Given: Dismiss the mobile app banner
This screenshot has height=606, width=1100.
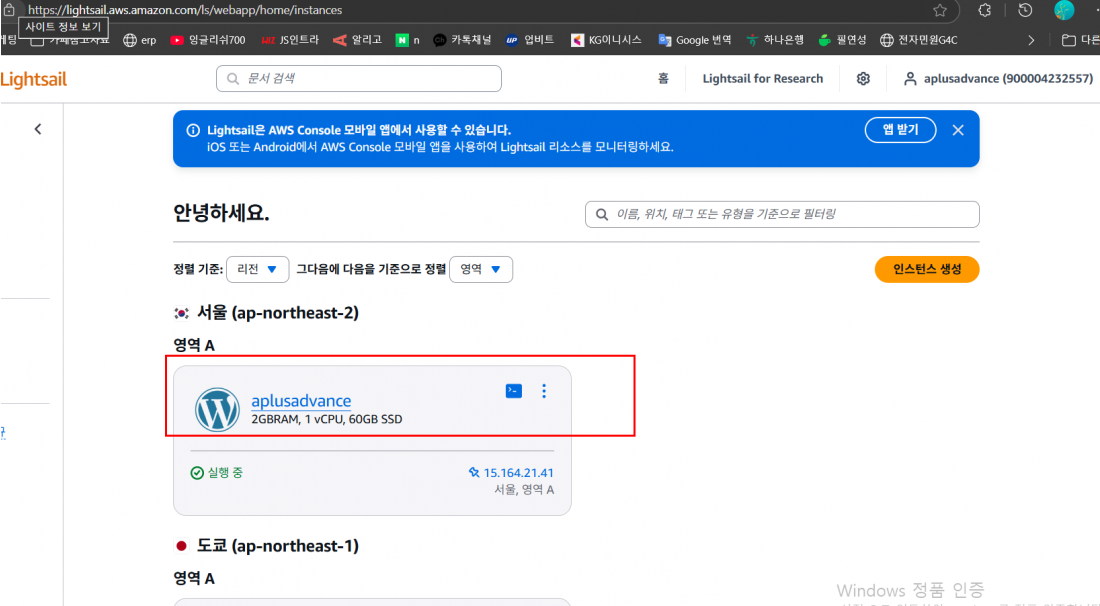Looking at the screenshot, I should [958, 130].
